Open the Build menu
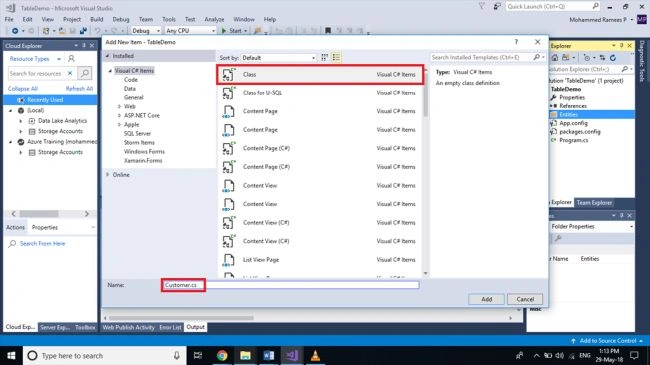This screenshot has width=650, height=365. [x=97, y=19]
